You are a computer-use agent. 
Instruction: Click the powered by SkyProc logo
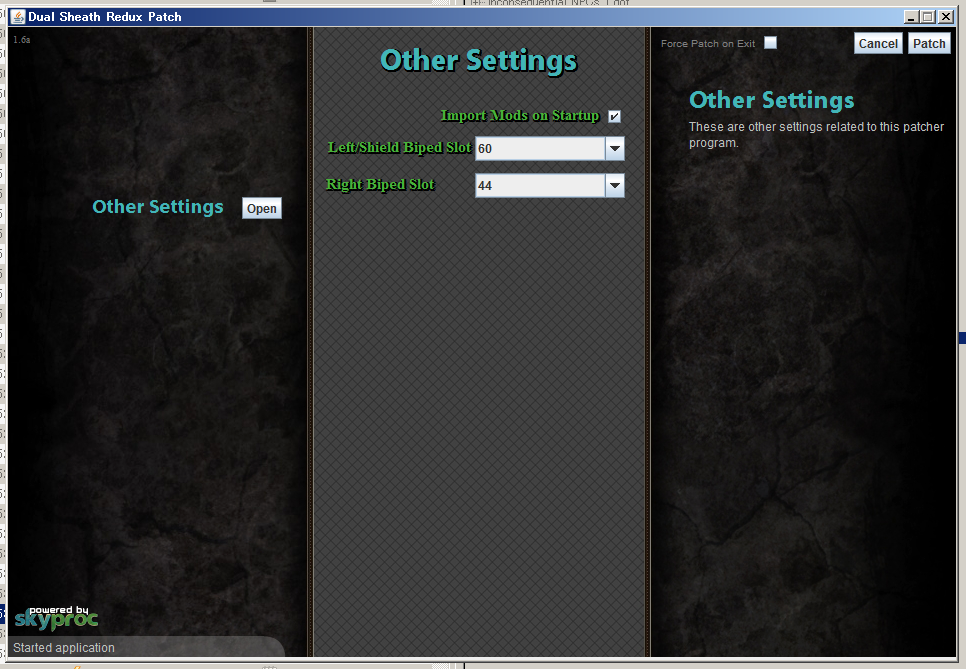tap(56, 618)
